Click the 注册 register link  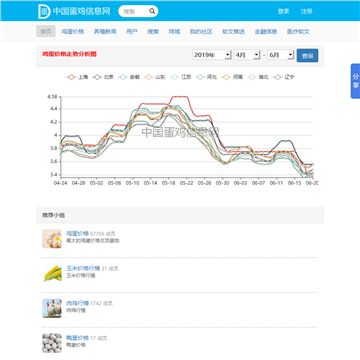(307, 11)
